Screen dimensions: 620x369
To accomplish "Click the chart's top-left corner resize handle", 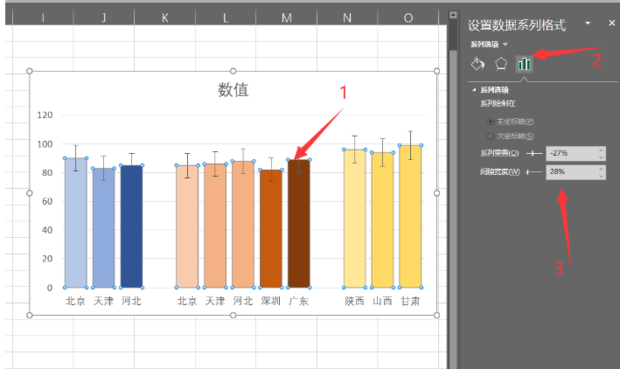I will (x=29, y=71).
